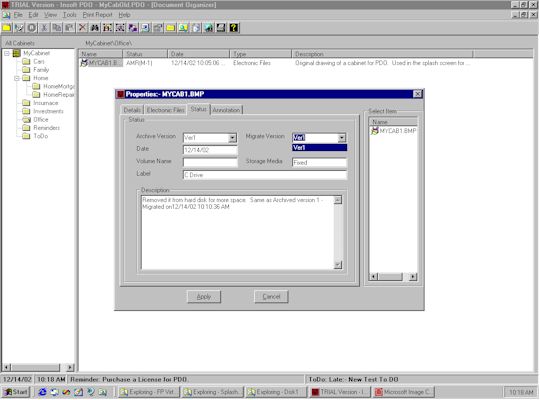This screenshot has height=400, width=540.
Task: Click the Status column header
Action: [x=145, y=54]
